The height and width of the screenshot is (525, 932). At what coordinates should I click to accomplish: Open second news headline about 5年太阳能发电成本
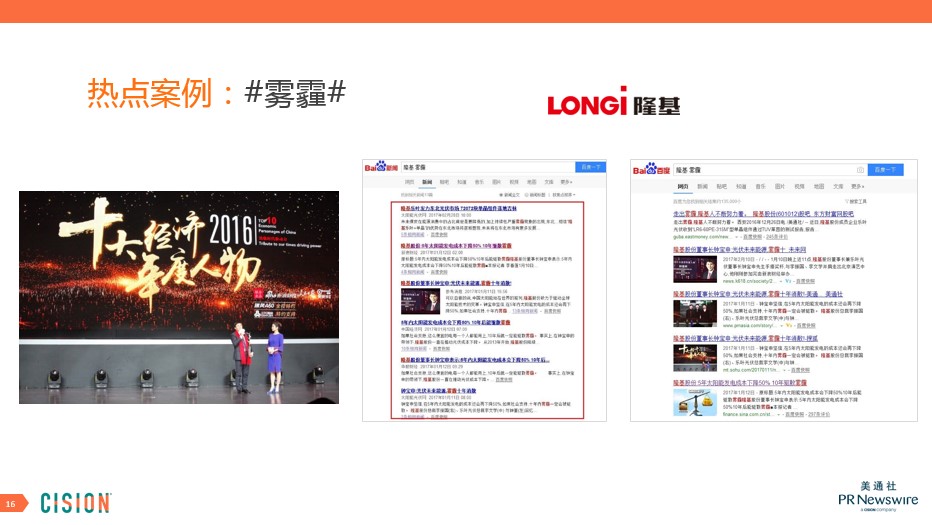pyautogui.click(x=456, y=246)
